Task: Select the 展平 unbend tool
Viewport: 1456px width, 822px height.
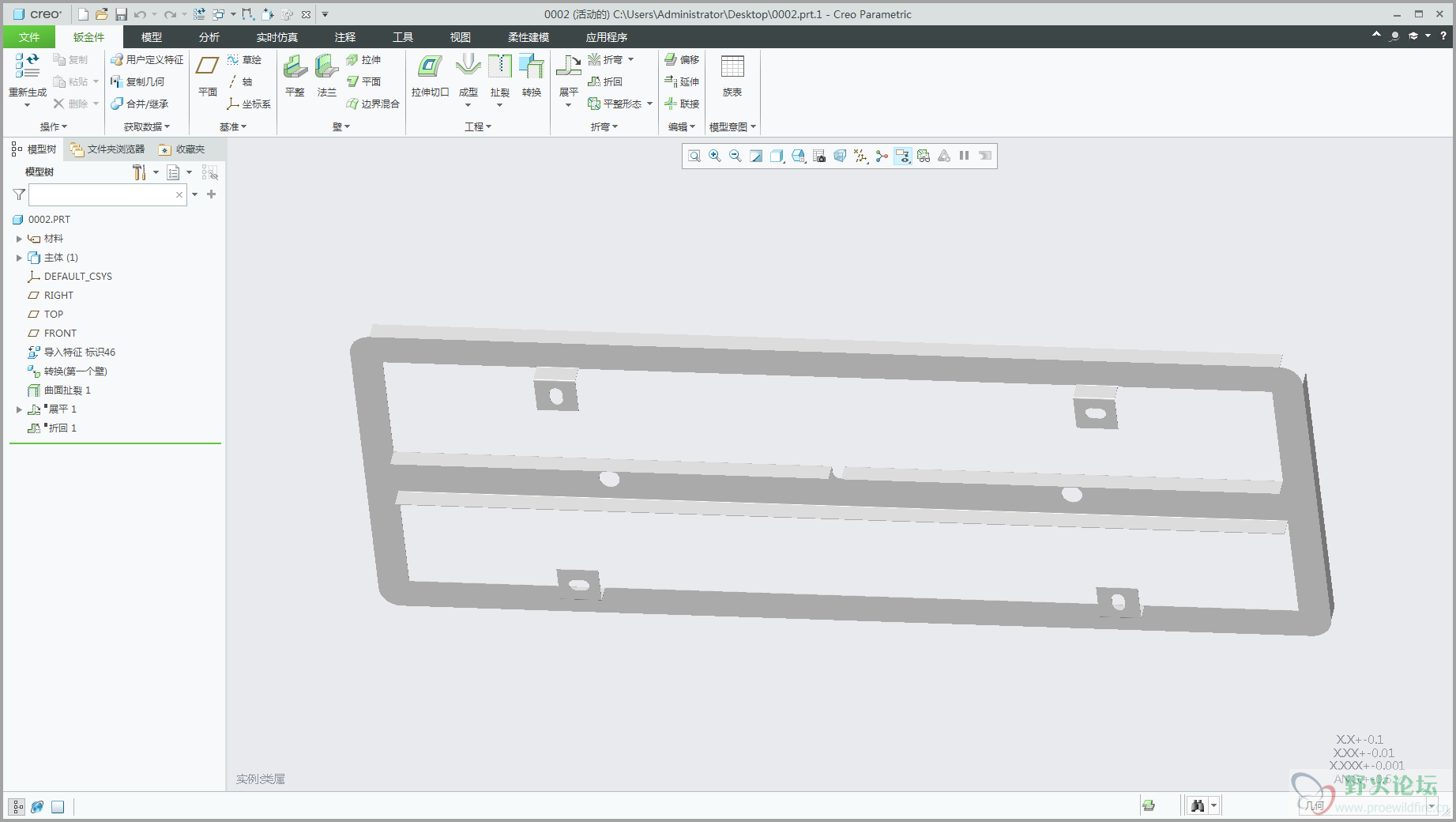Action: pos(569,77)
